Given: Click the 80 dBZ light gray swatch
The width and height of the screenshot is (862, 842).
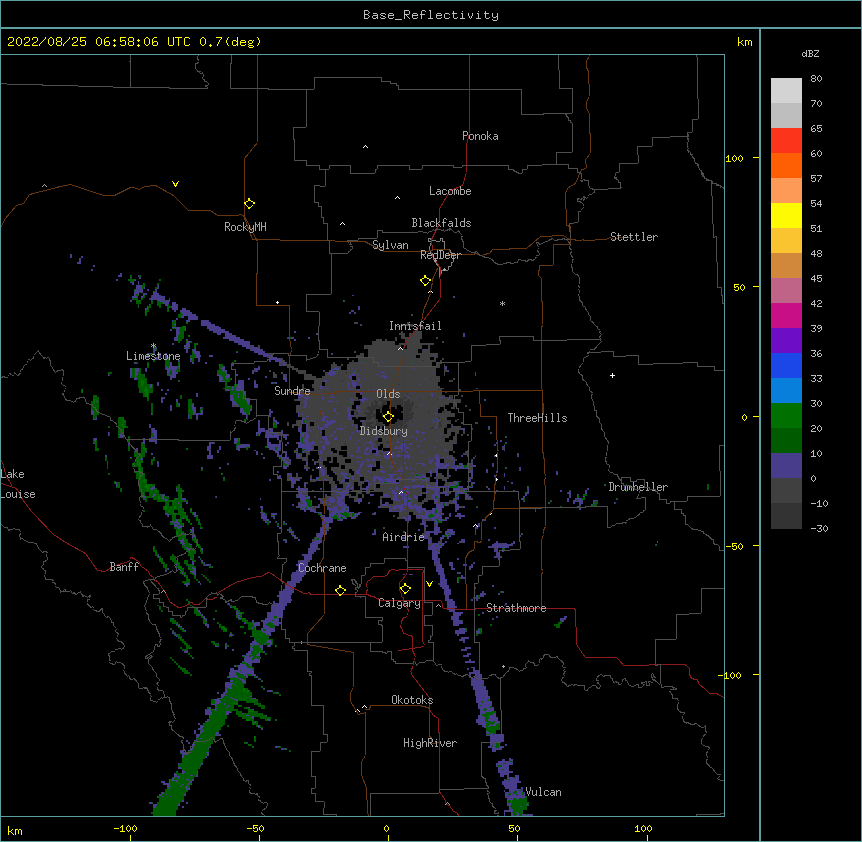Looking at the screenshot, I should point(786,91).
